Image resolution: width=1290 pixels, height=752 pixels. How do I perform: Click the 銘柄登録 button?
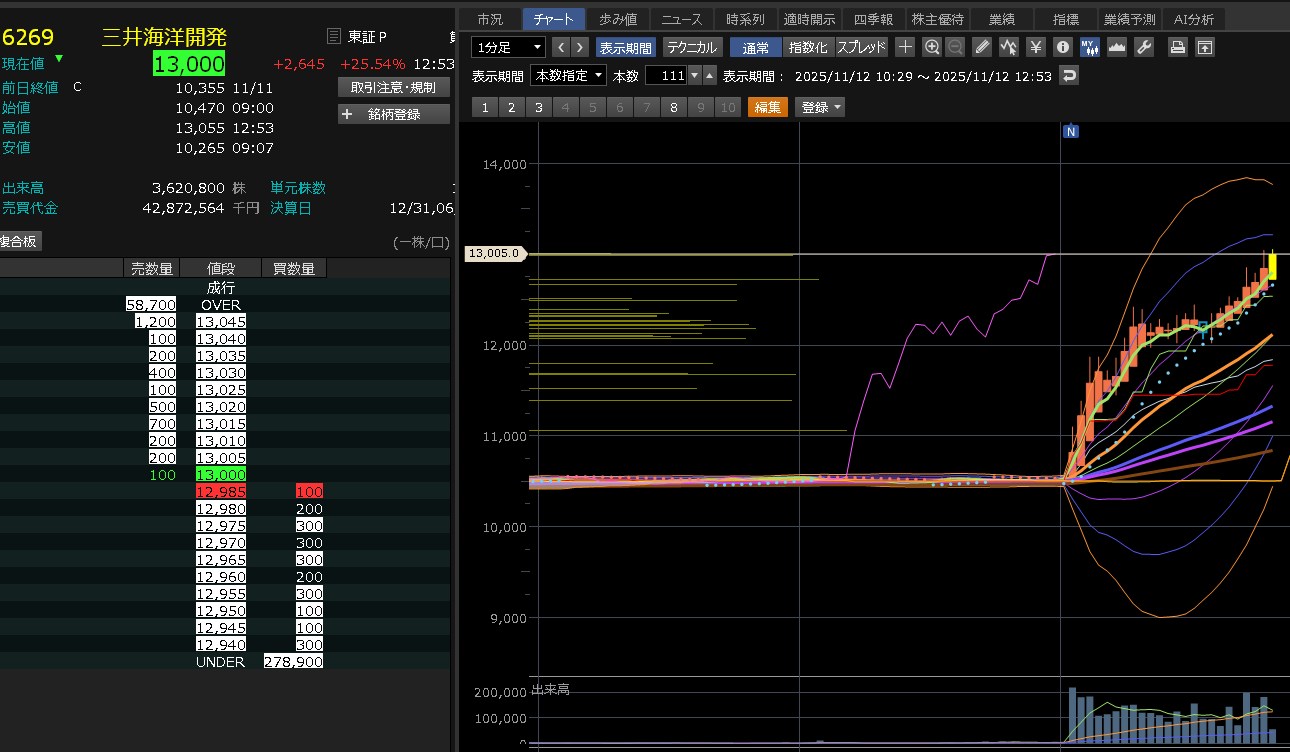pyautogui.click(x=393, y=114)
